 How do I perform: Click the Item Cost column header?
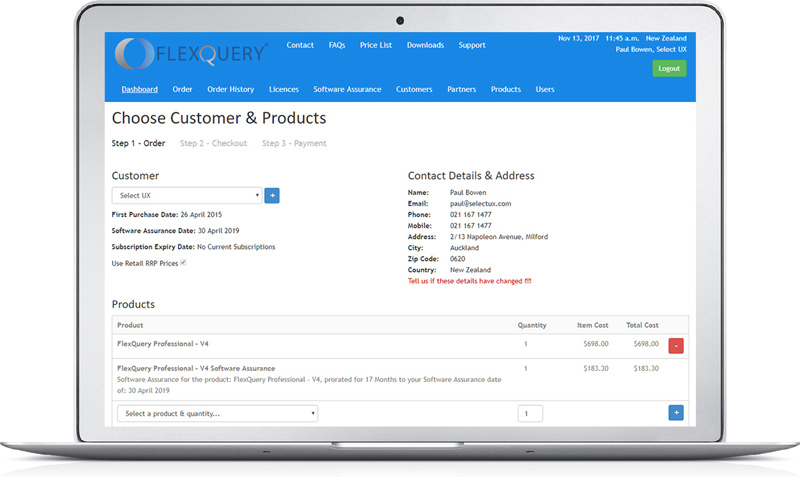[x=592, y=325]
